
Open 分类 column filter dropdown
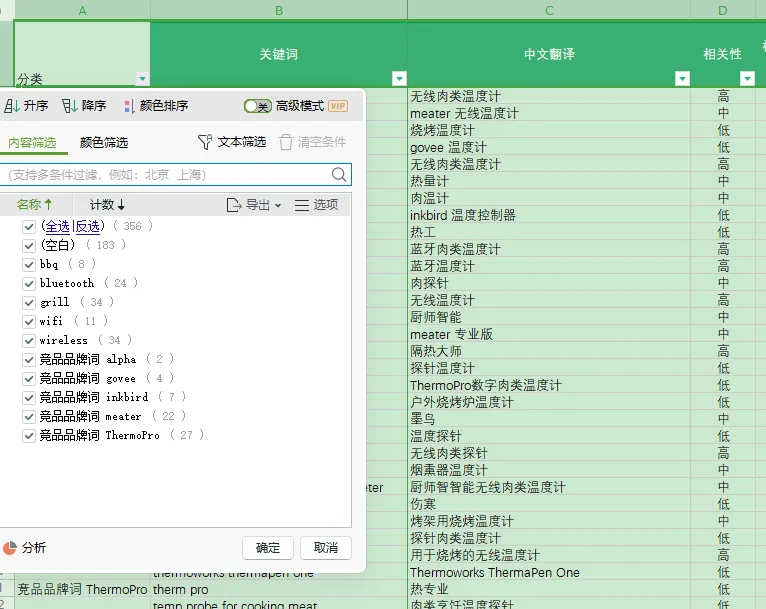point(142,79)
